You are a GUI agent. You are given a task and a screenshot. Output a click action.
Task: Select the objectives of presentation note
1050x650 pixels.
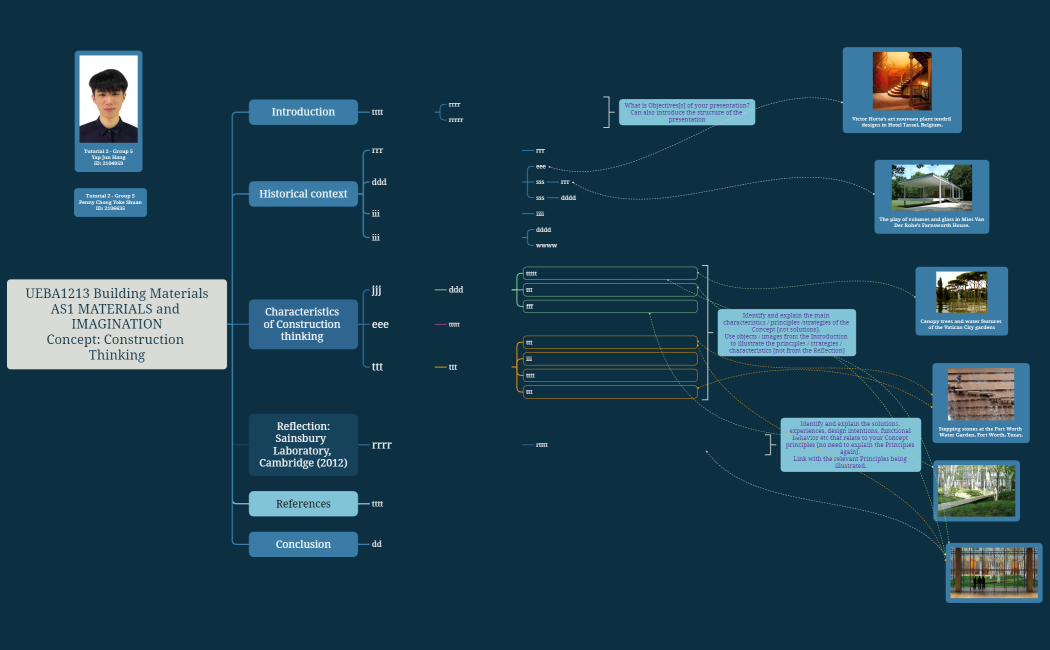686,112
